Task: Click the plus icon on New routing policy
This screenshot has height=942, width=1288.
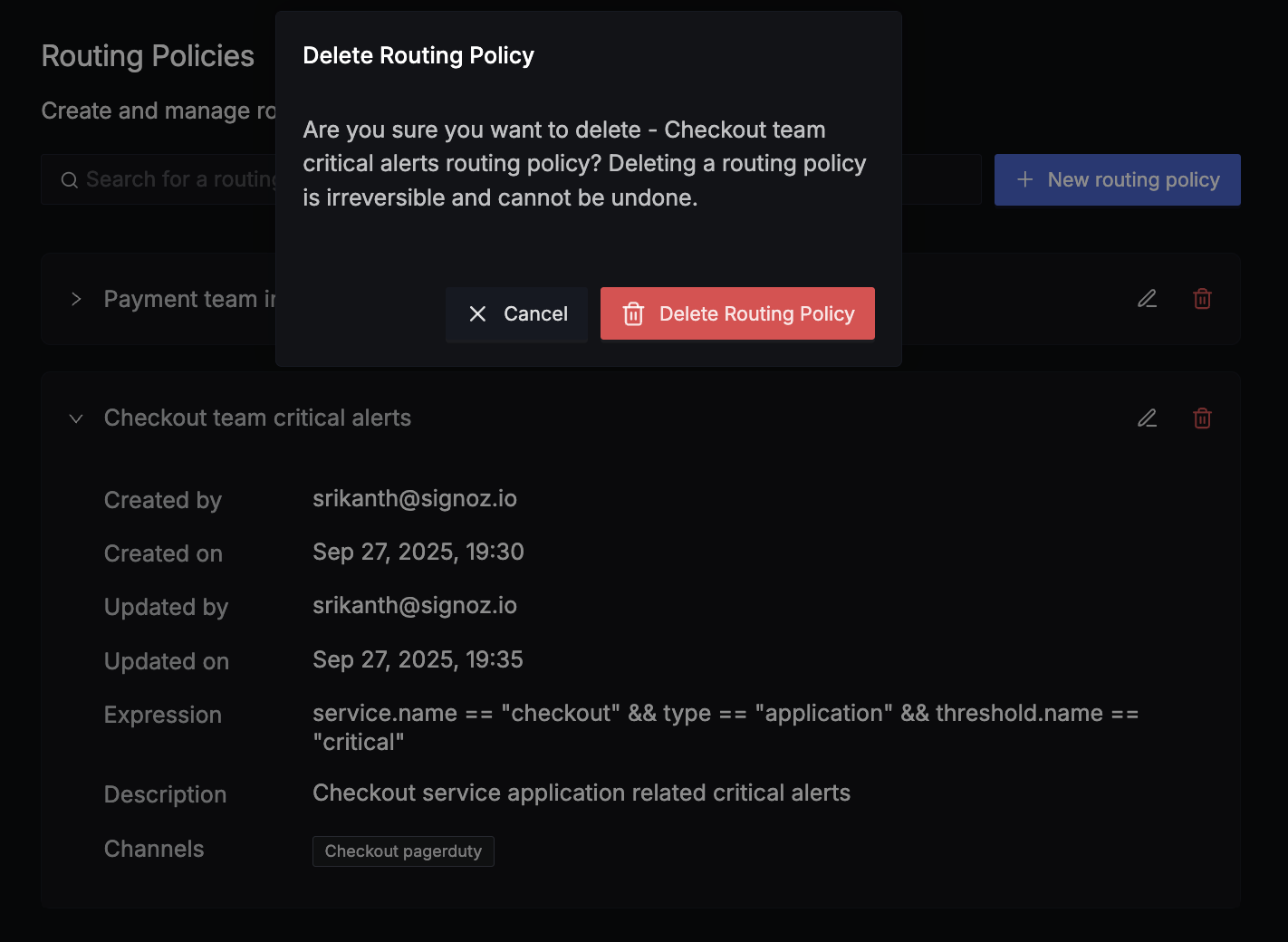Action: point(1024,179)
